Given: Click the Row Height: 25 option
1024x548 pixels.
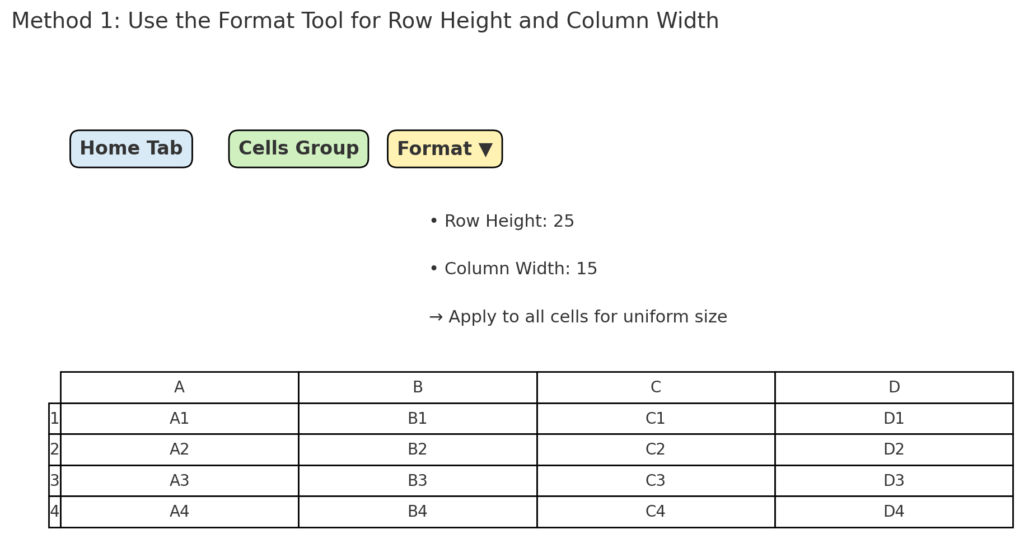Looking at the screenshot, I should coord(502,221).
